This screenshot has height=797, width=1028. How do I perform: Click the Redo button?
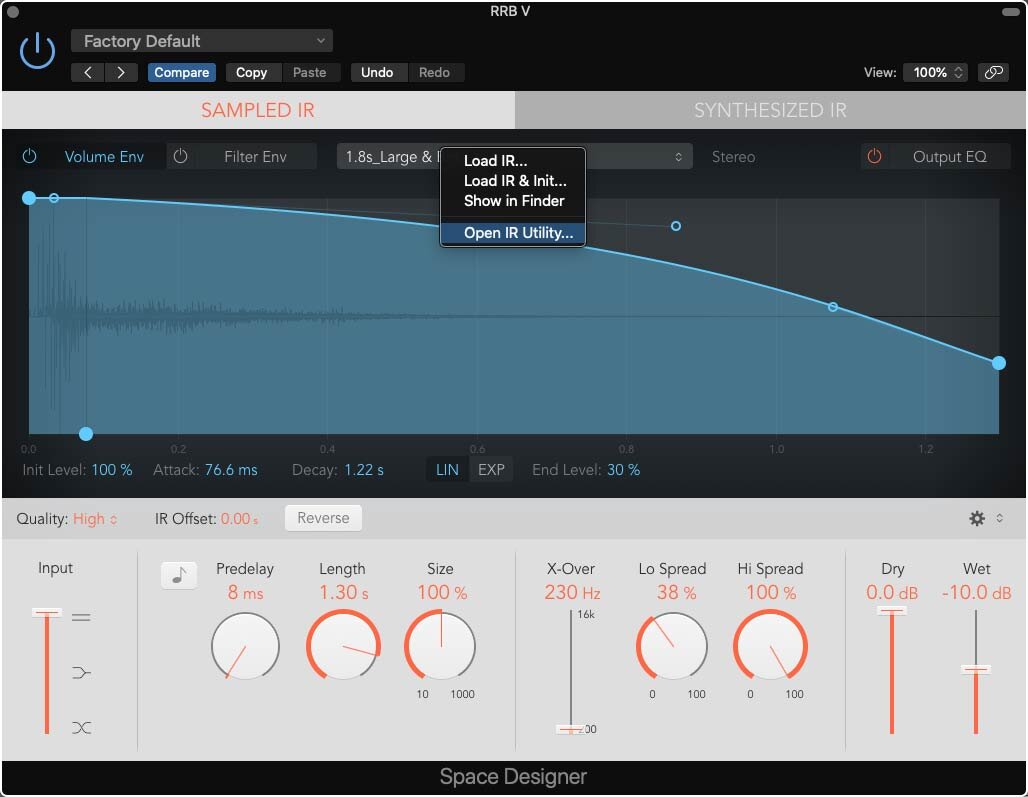(434, 72)
